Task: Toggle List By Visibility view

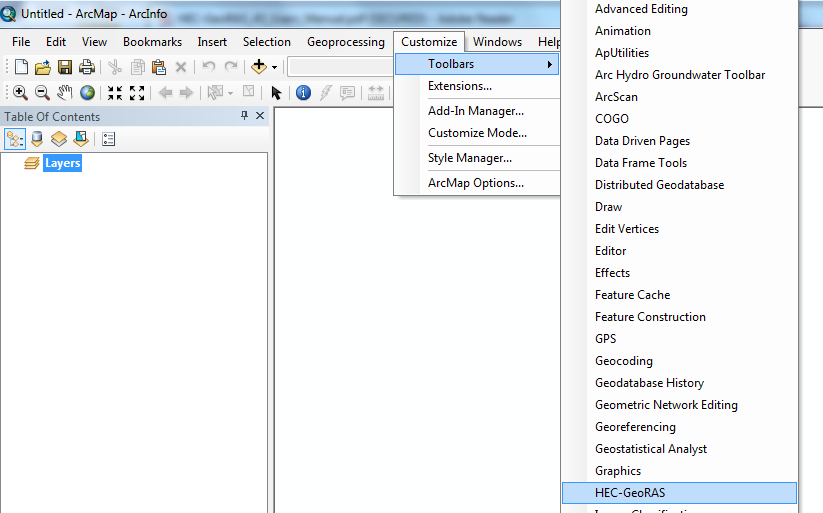Action: tap(59, 139)
